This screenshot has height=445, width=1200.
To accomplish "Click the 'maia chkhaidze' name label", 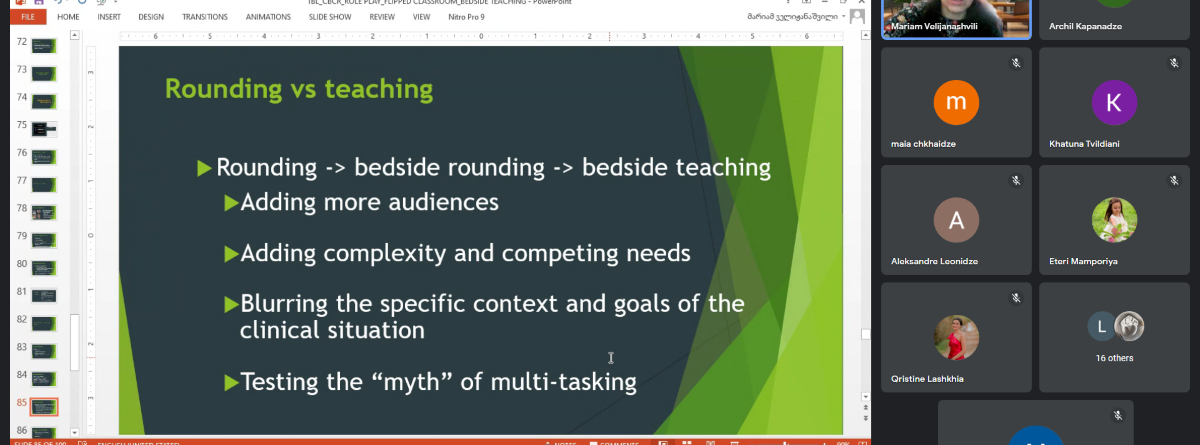I will click(x=921, y=144).
